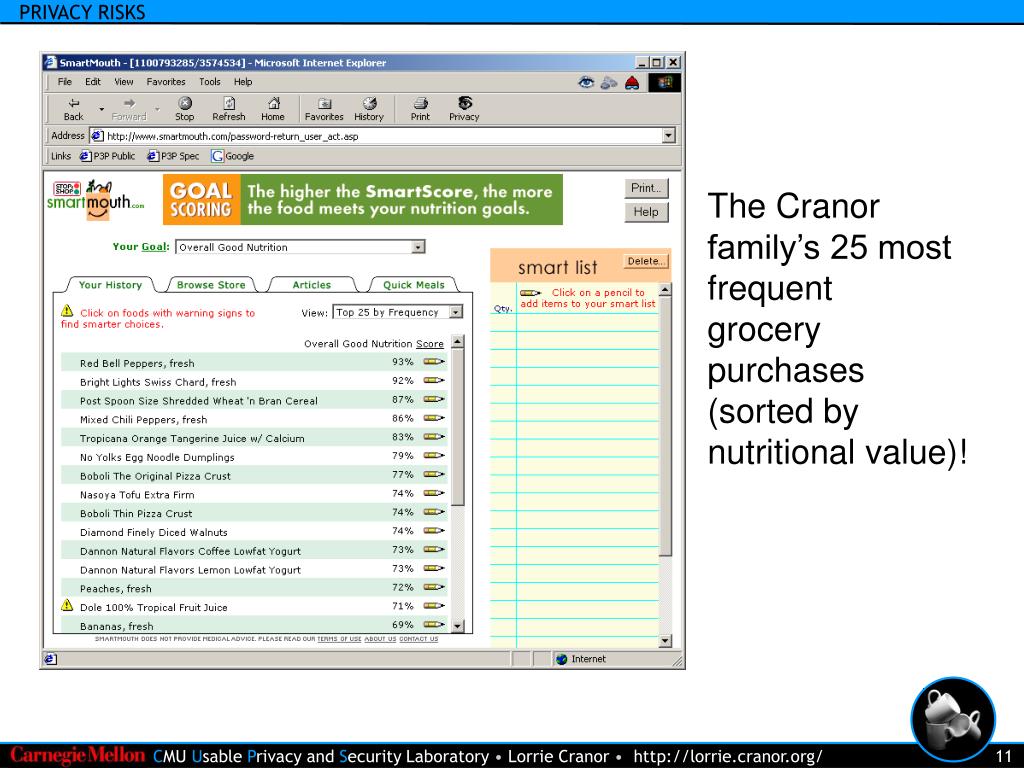Click the page Help button
The image size is (1024, 768).
tap(646, 212)
